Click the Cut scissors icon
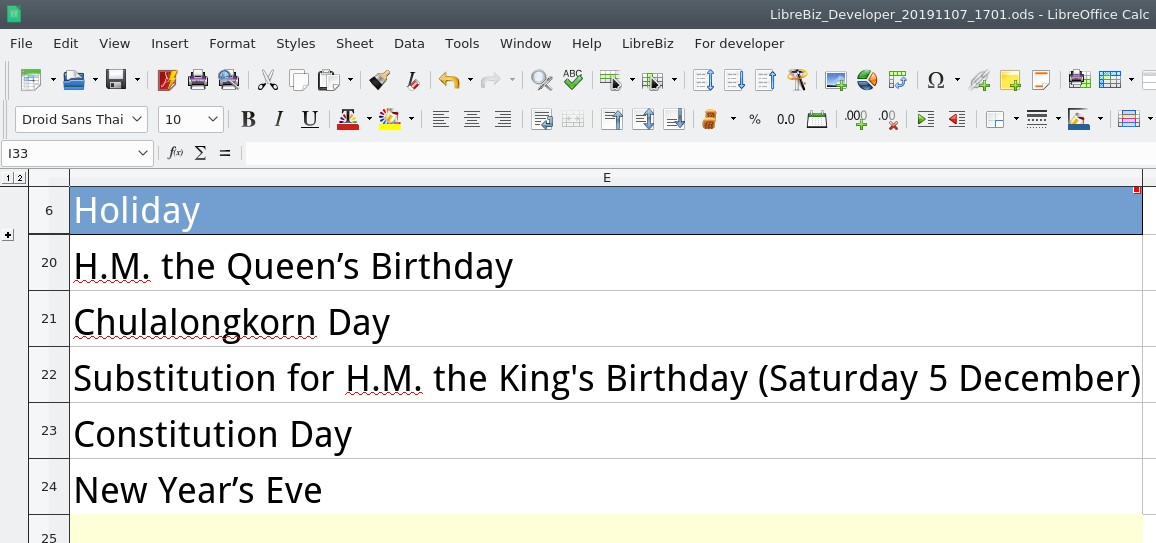This screenshot has height=543, width=1156. tap(267, 80)
